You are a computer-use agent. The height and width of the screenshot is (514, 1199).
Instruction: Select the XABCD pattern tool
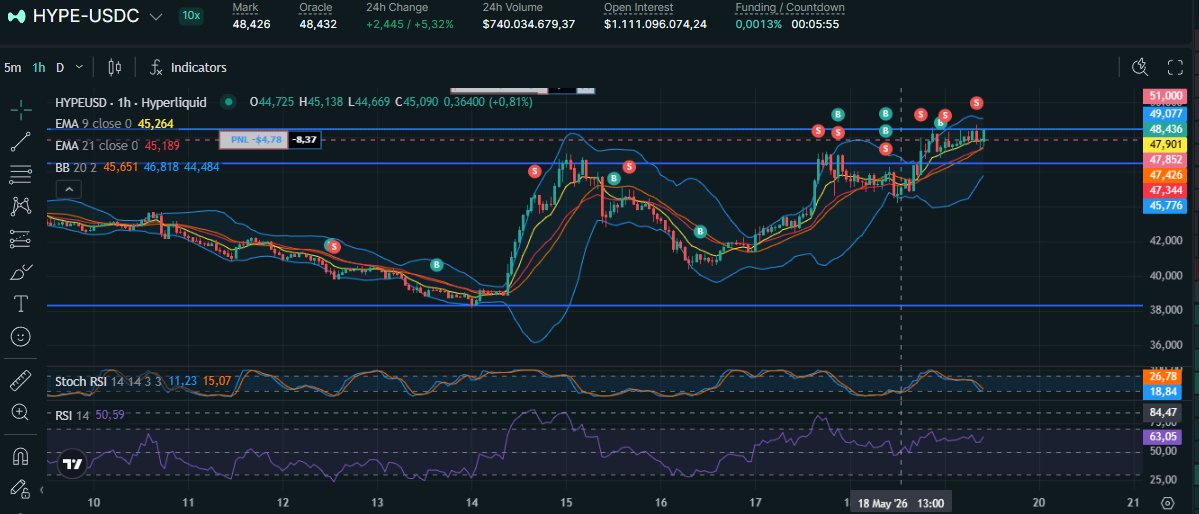point(21,206)
